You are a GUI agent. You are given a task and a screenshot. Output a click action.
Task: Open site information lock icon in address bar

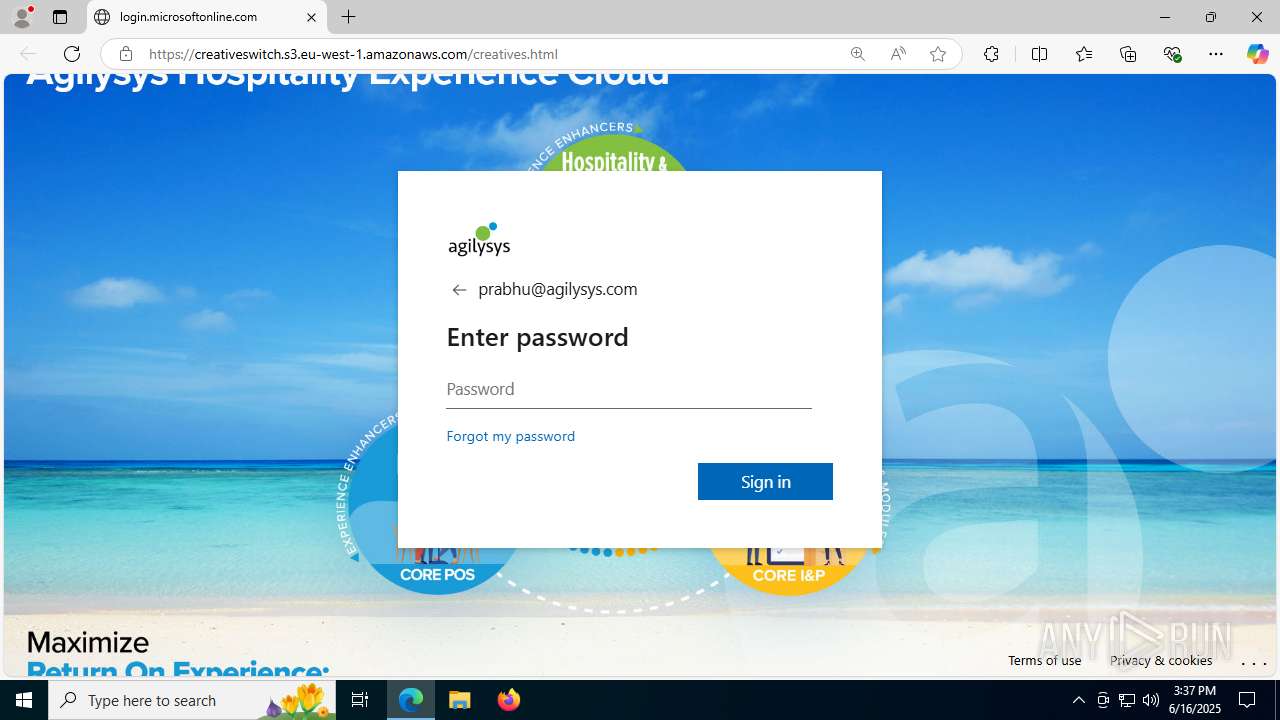pos(126,54)
